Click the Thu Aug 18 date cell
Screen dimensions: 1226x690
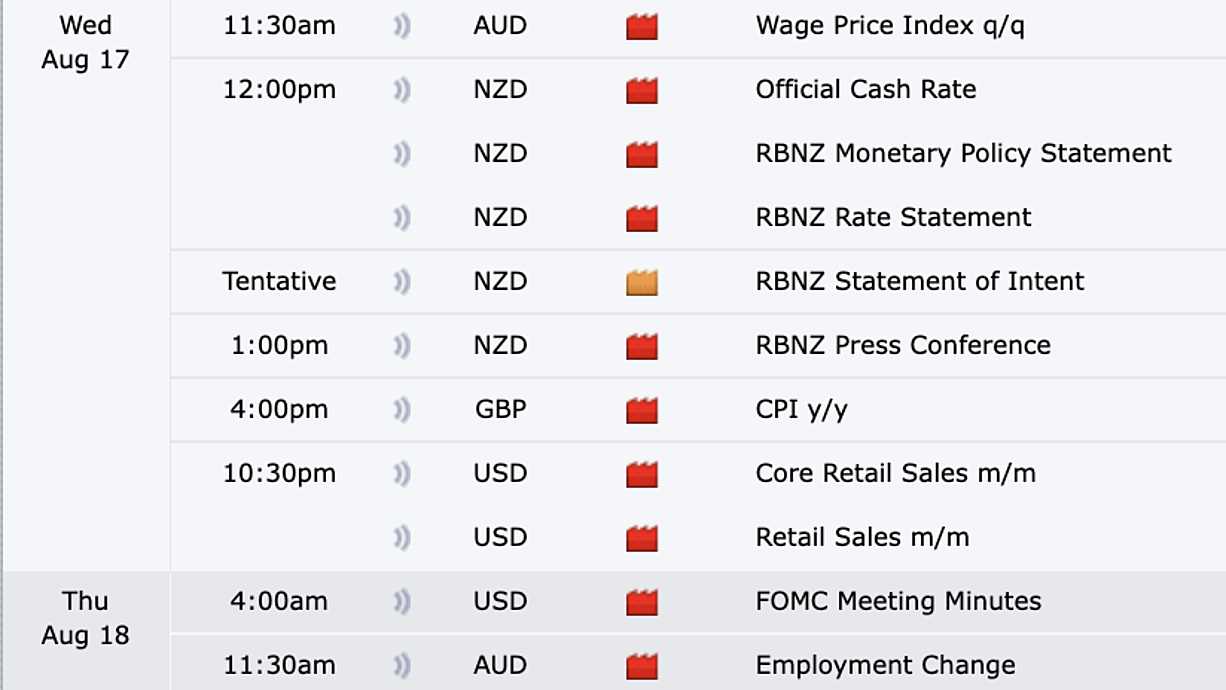[x=86, y=618]
